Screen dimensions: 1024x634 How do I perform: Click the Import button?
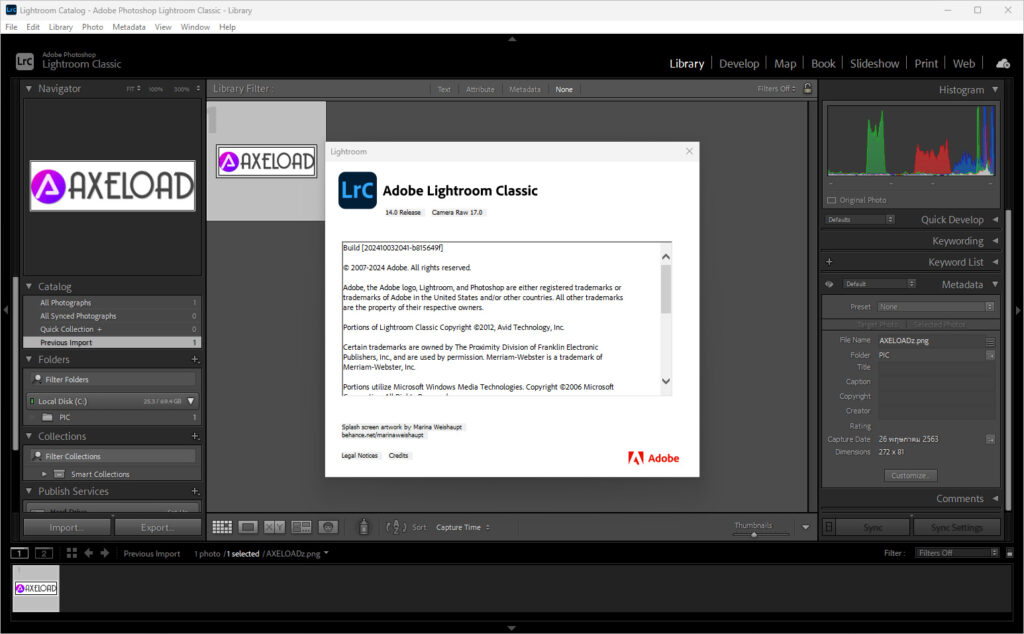67,527
